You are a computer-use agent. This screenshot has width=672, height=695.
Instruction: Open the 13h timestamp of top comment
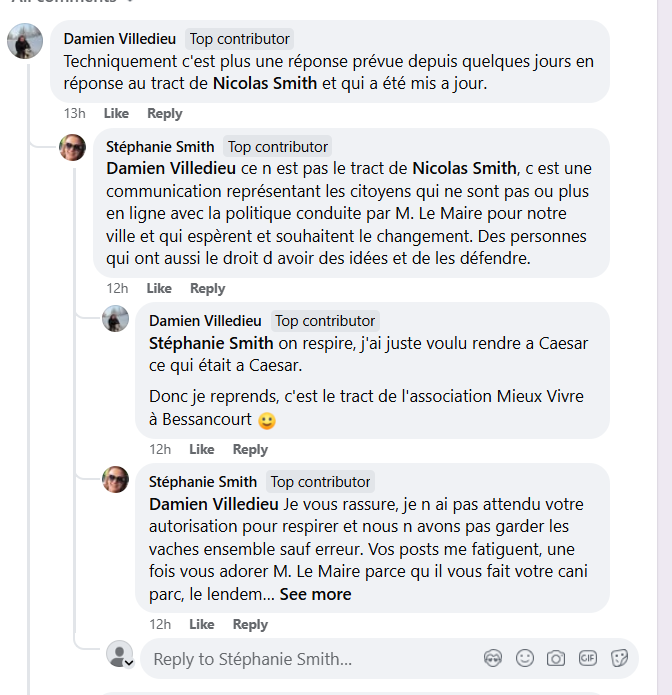point(74,113)
